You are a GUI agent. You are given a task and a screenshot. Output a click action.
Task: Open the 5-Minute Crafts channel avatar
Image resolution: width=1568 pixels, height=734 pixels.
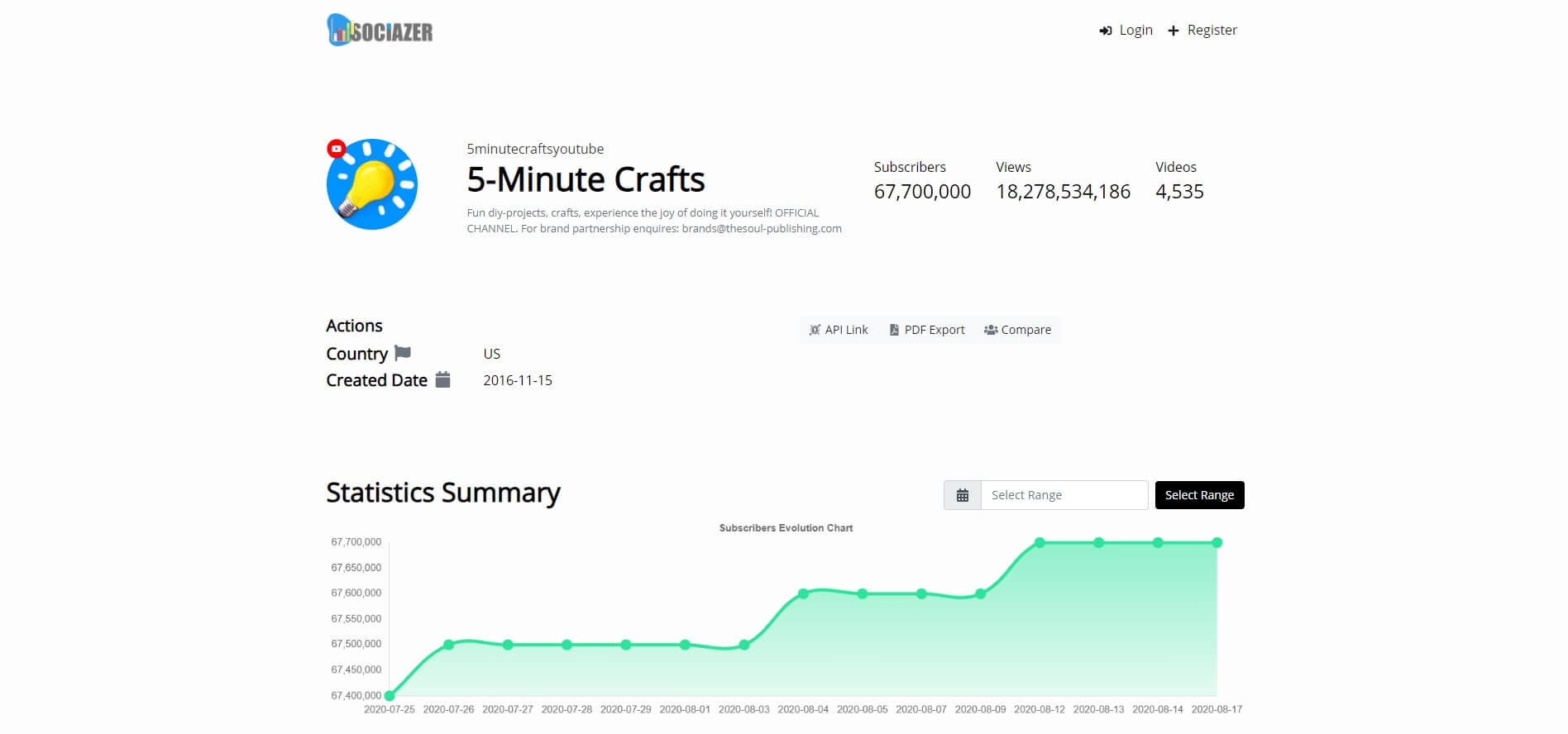click(372, 184)
